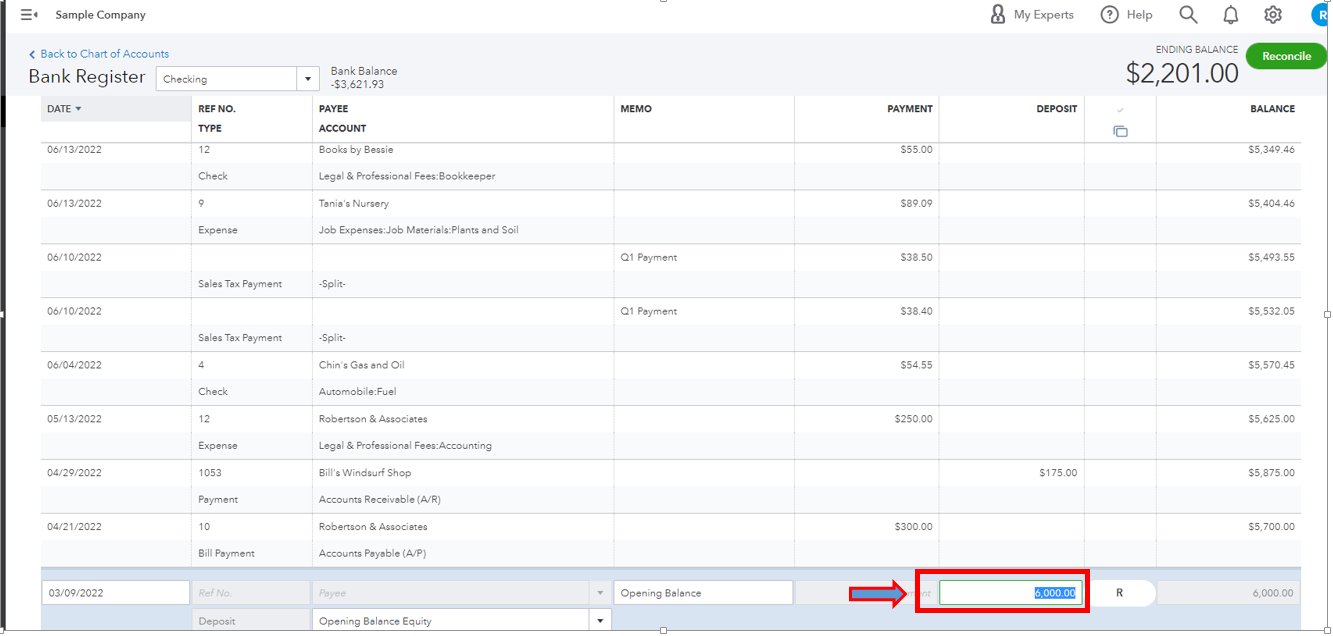Open the notifications bell
This screenshot has width=1333, height=636.
click(1231, 15)
